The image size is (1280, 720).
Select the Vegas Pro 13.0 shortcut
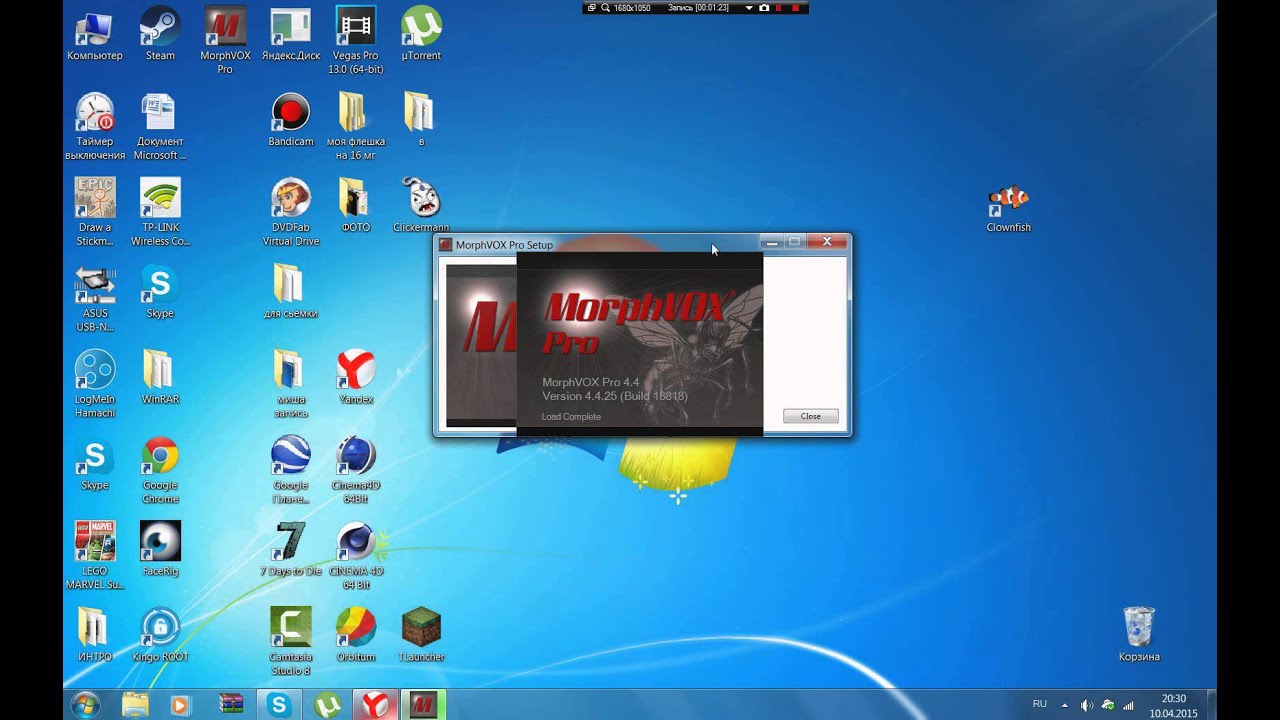tap(356, 40)
